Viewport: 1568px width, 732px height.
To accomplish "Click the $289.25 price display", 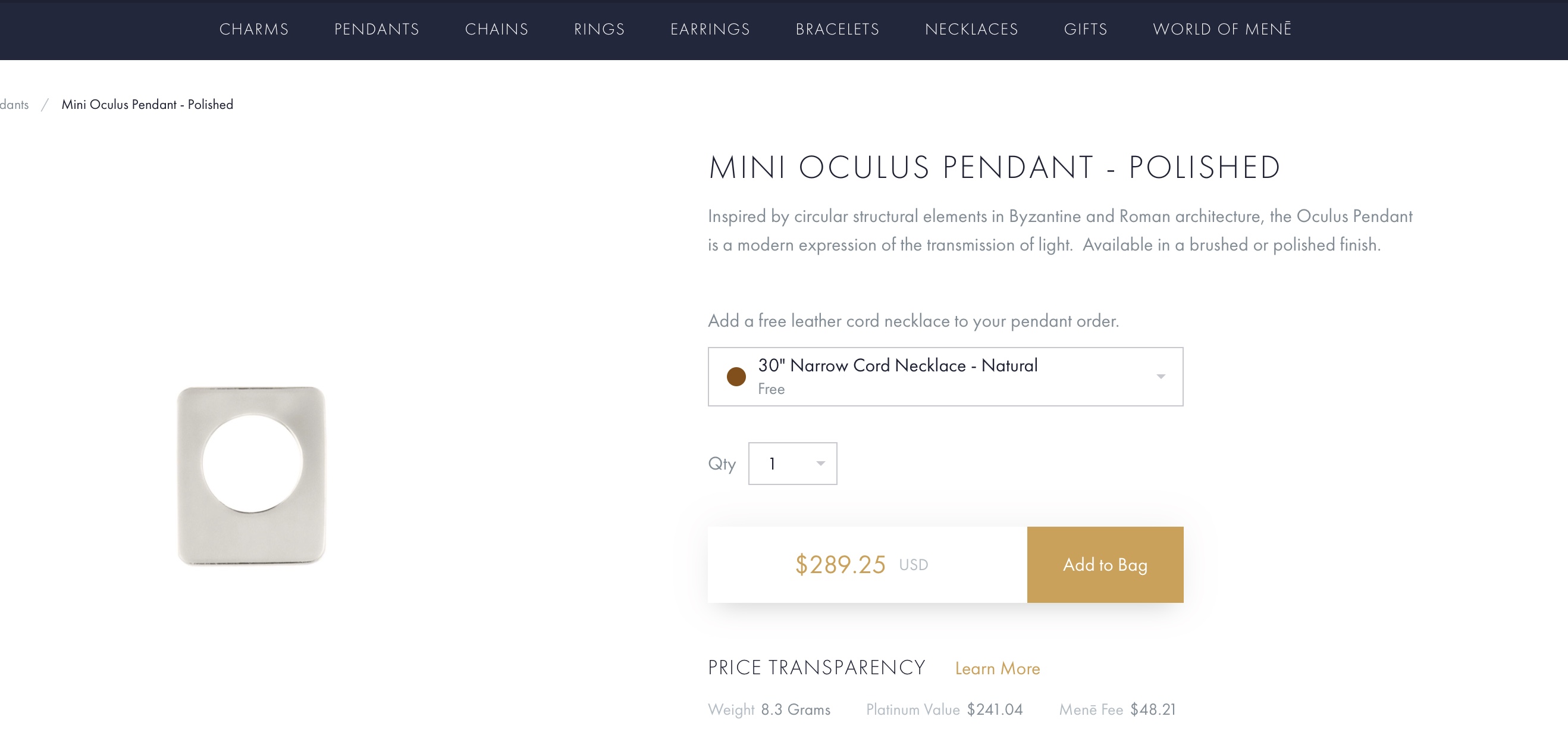I will point(840,565).
